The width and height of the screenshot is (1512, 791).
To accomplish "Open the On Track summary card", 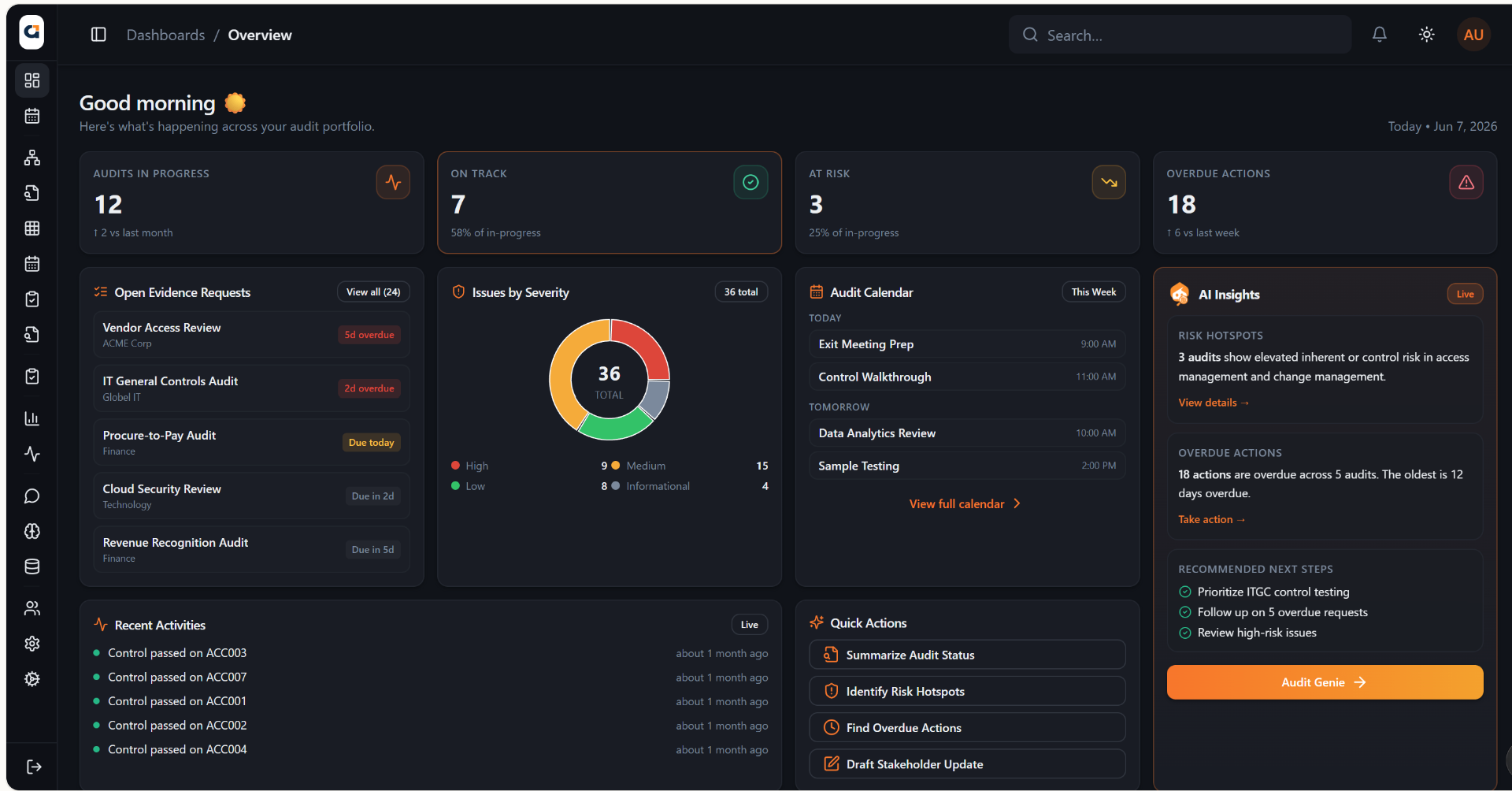I will pos(610,202).
